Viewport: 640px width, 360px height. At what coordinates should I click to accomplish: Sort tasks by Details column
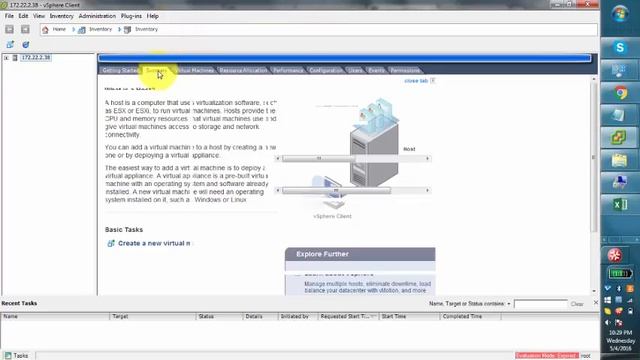tap(260, 316)
